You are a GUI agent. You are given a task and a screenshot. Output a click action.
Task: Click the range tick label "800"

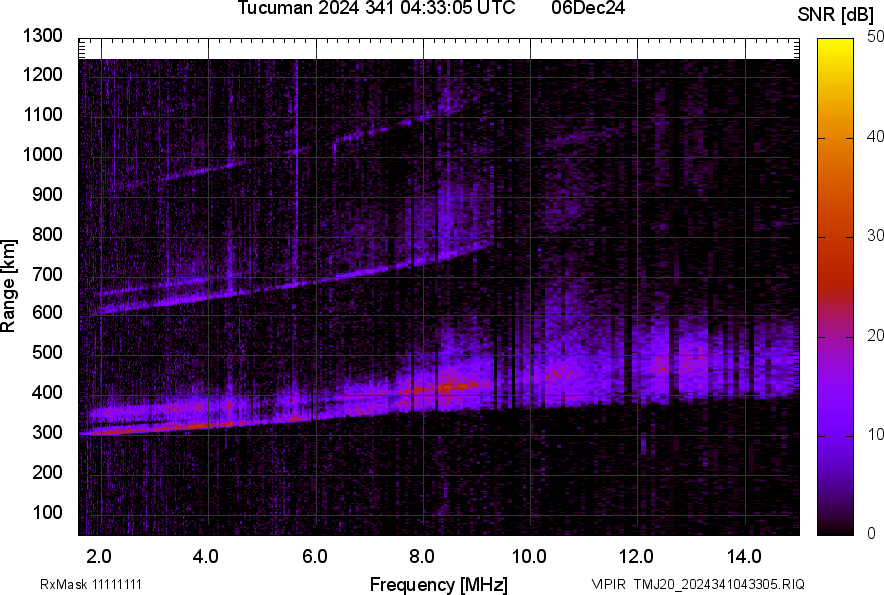pyautogui.click(x=47, y=234)
